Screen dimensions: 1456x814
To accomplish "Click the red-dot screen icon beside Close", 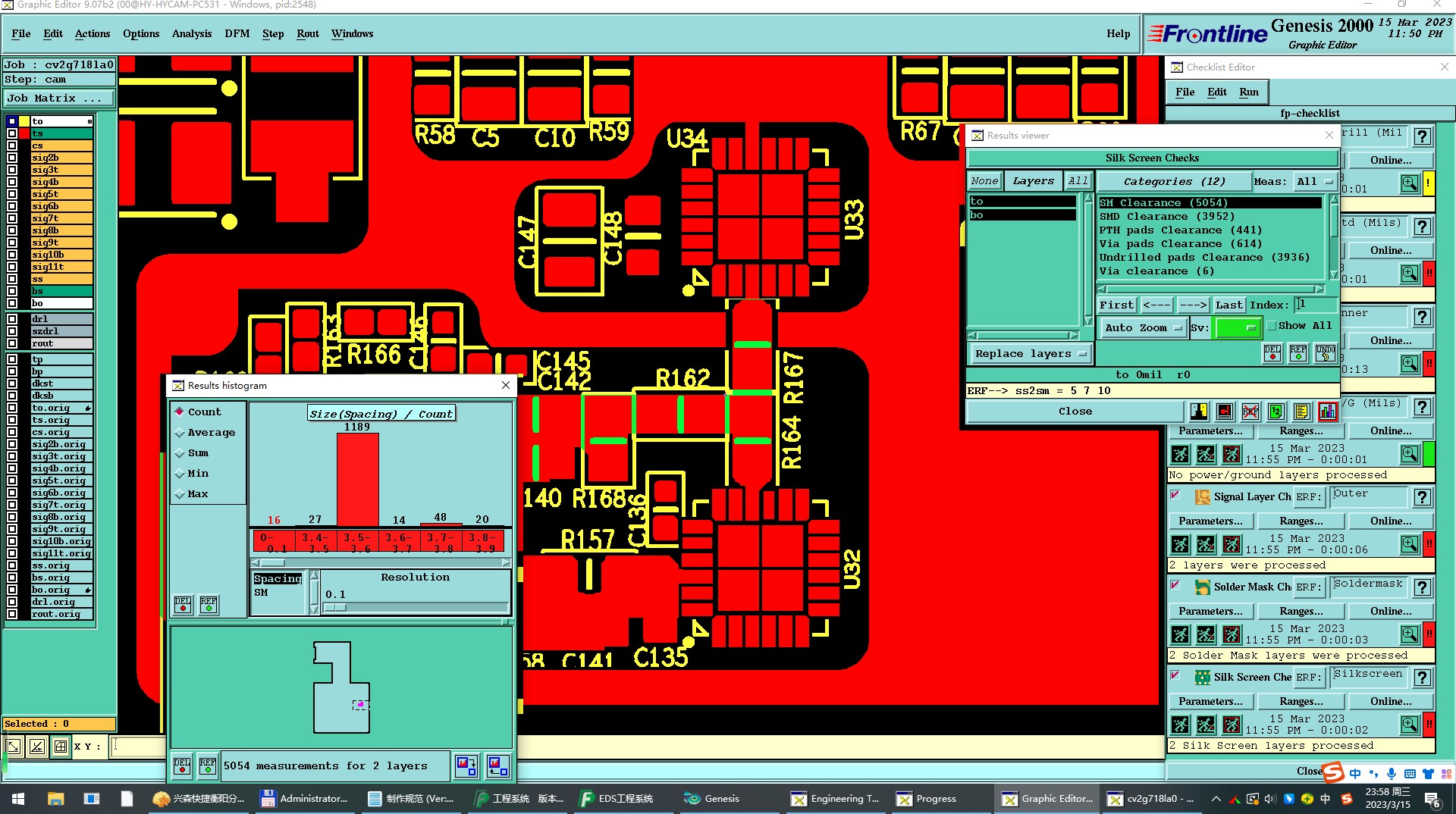I will coord(1225,412).
